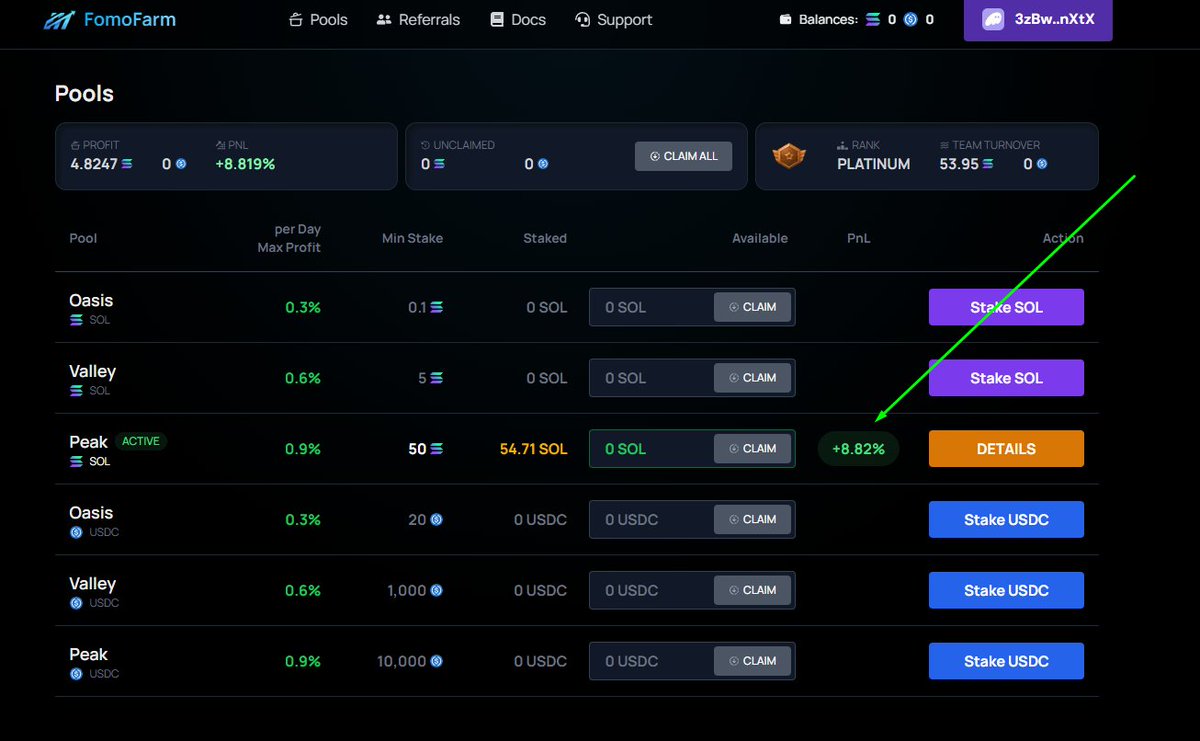1200x741 pixels.
Task: Click SOL icon beside min stake 5
Action: (437, 378)
